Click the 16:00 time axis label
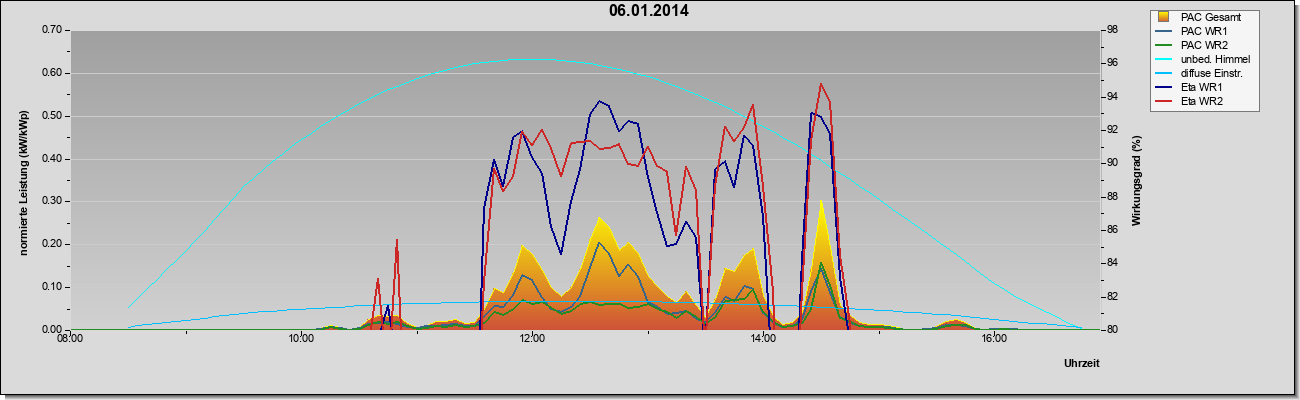The width and height of the screenshot is (1300, 400). tap(994, 339)
